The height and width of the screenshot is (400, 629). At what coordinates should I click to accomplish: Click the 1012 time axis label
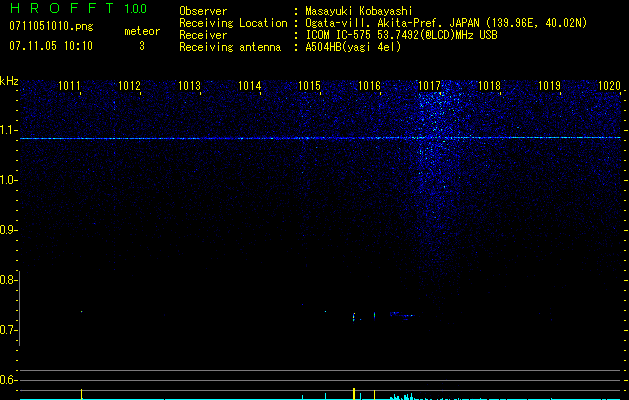click(x=129, y=86)
